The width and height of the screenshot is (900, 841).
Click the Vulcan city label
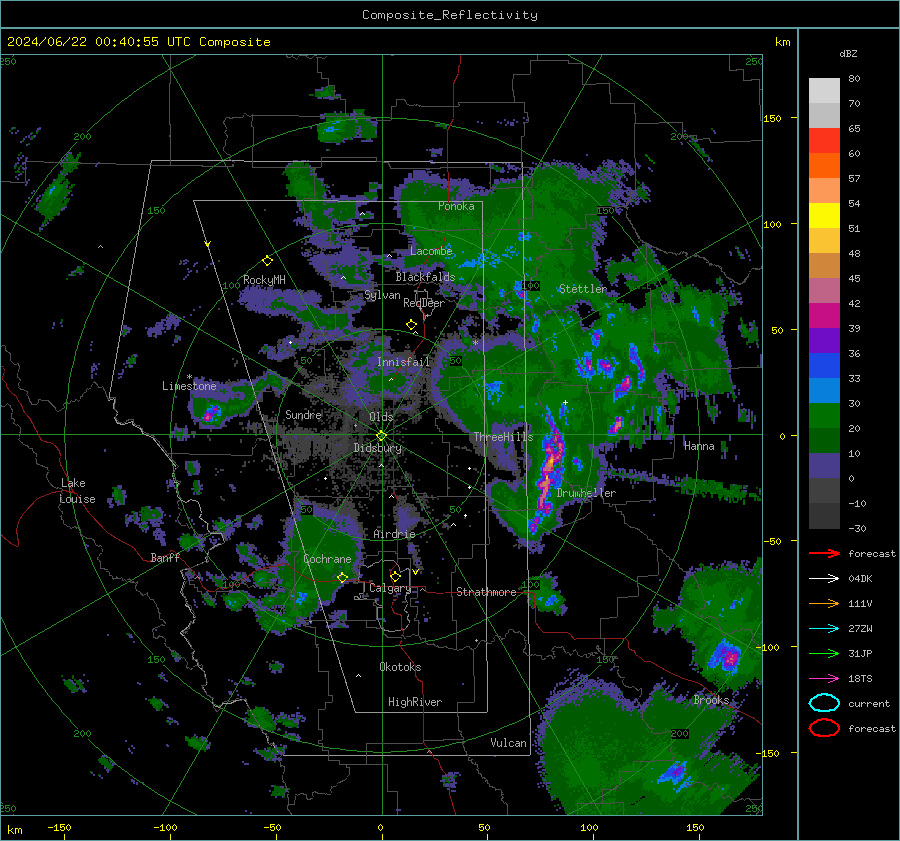point(508,743)
